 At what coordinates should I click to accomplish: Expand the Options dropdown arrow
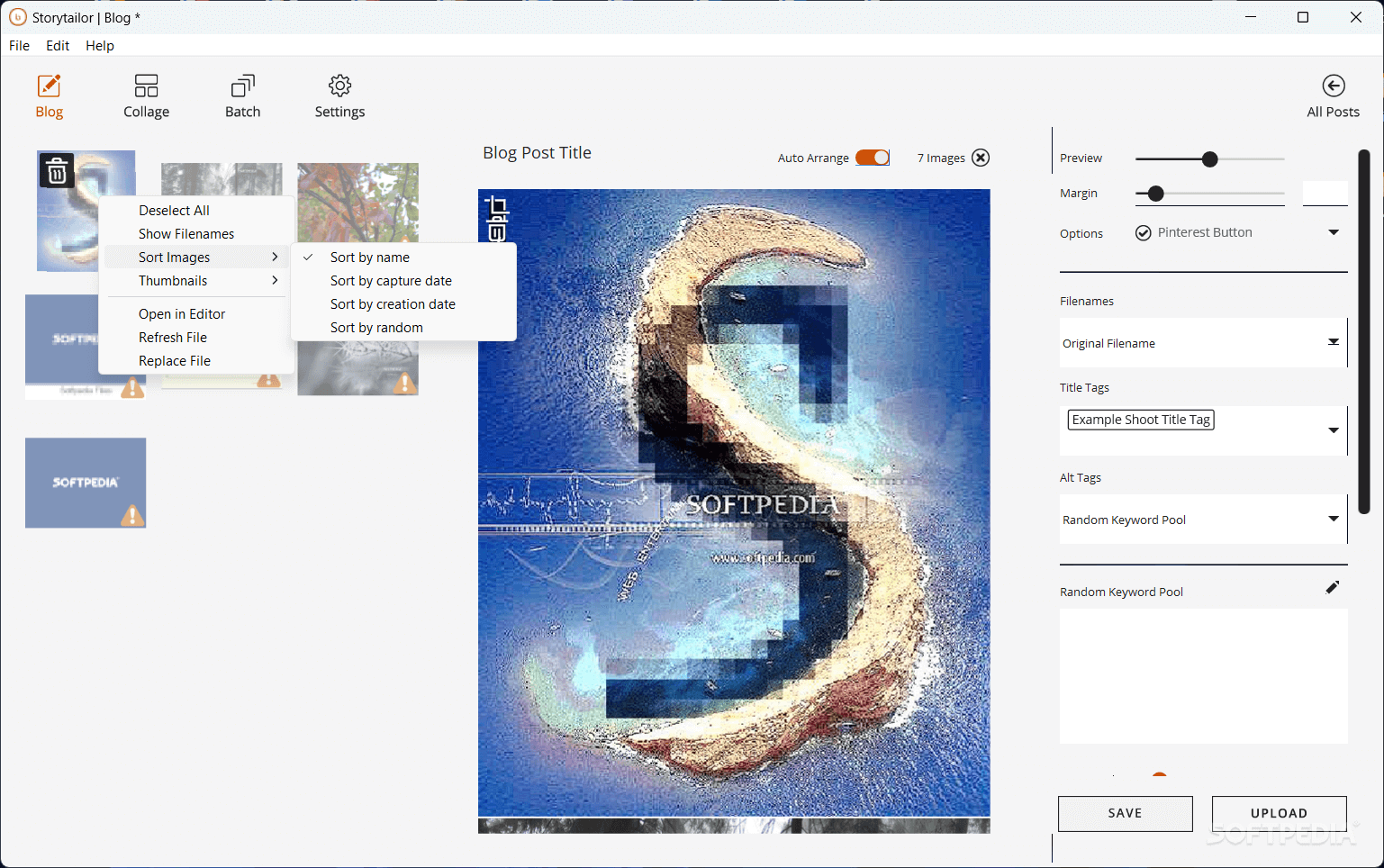pyautogui.click(x=1334, y=232)
